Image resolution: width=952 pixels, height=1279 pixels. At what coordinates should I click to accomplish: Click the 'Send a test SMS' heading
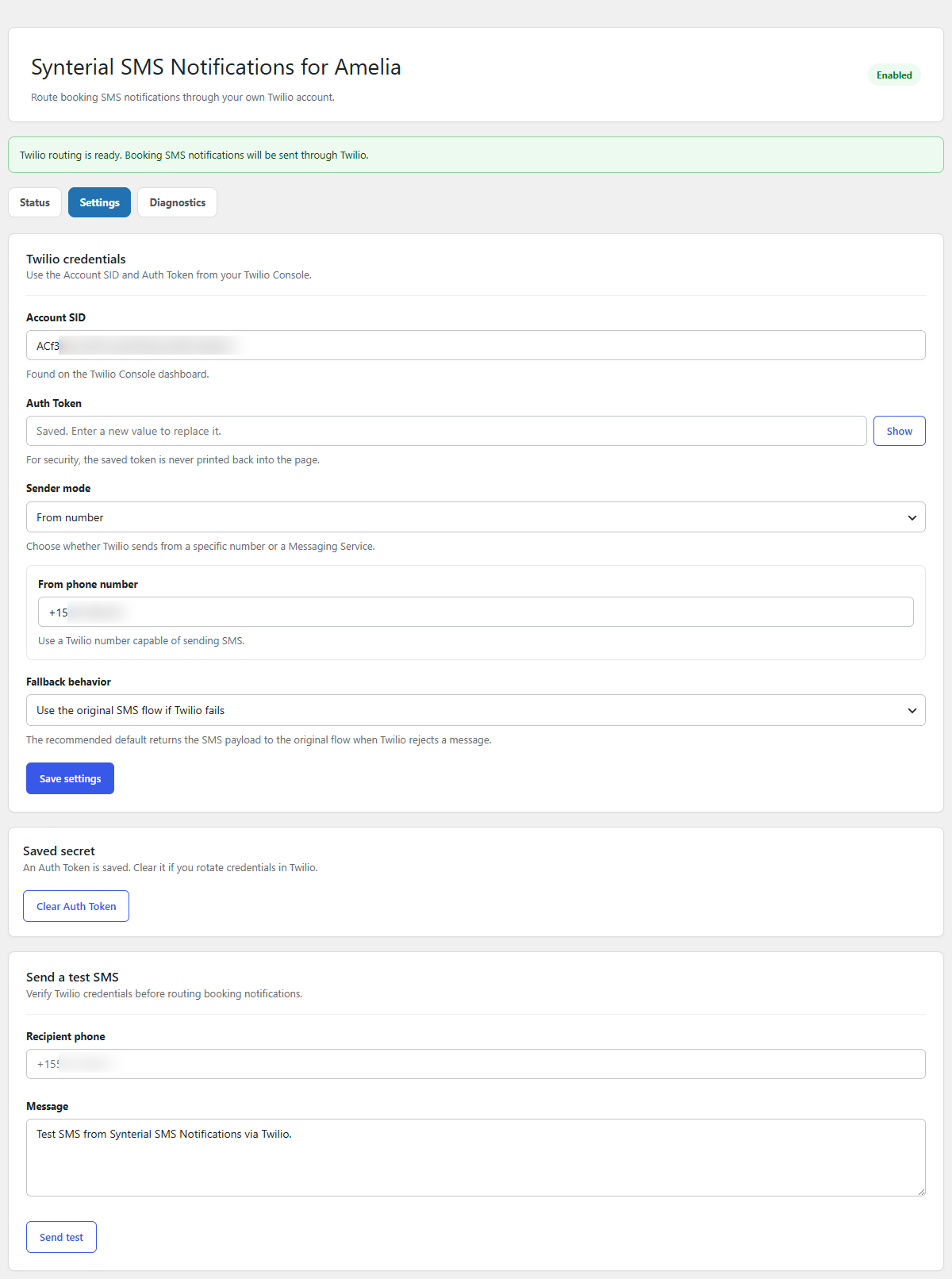[72, 977]
